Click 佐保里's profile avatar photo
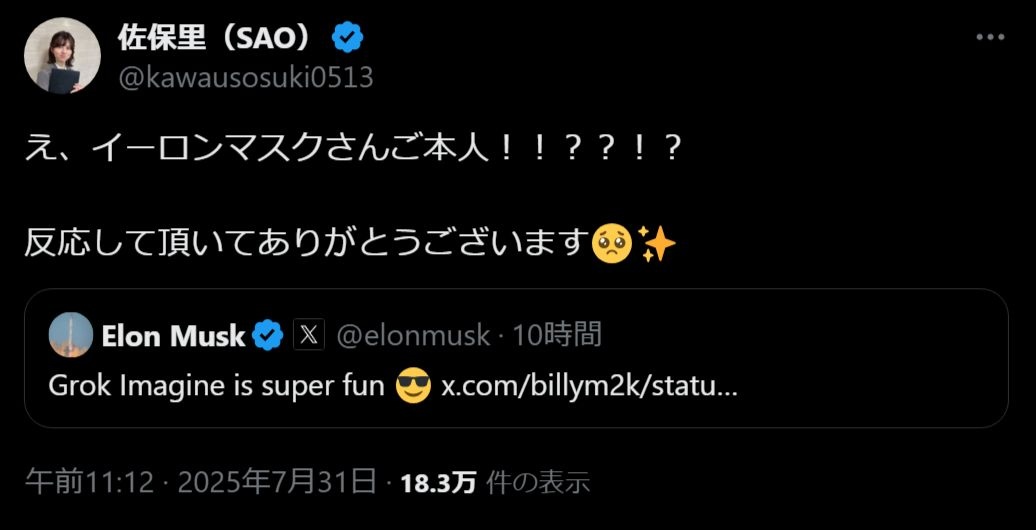 tap(62, 56)
